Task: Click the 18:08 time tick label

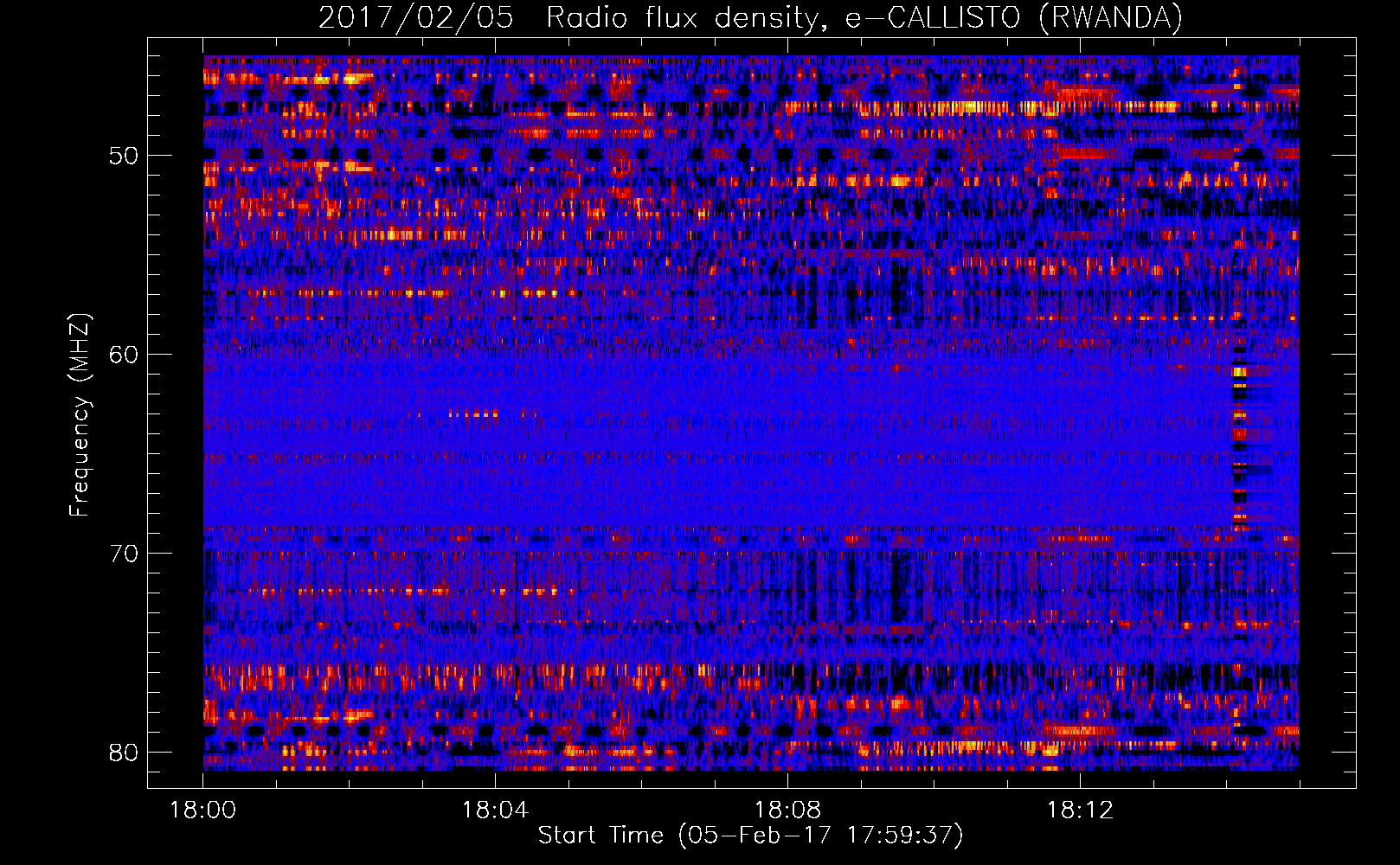Action: click(x=787, y=811)
